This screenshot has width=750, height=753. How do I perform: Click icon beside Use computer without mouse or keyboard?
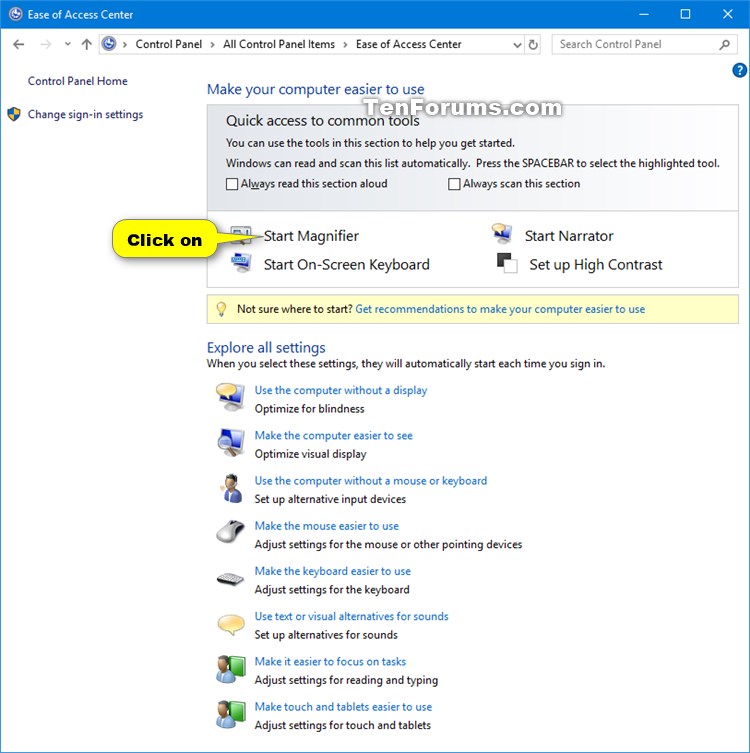coord(231,488)
